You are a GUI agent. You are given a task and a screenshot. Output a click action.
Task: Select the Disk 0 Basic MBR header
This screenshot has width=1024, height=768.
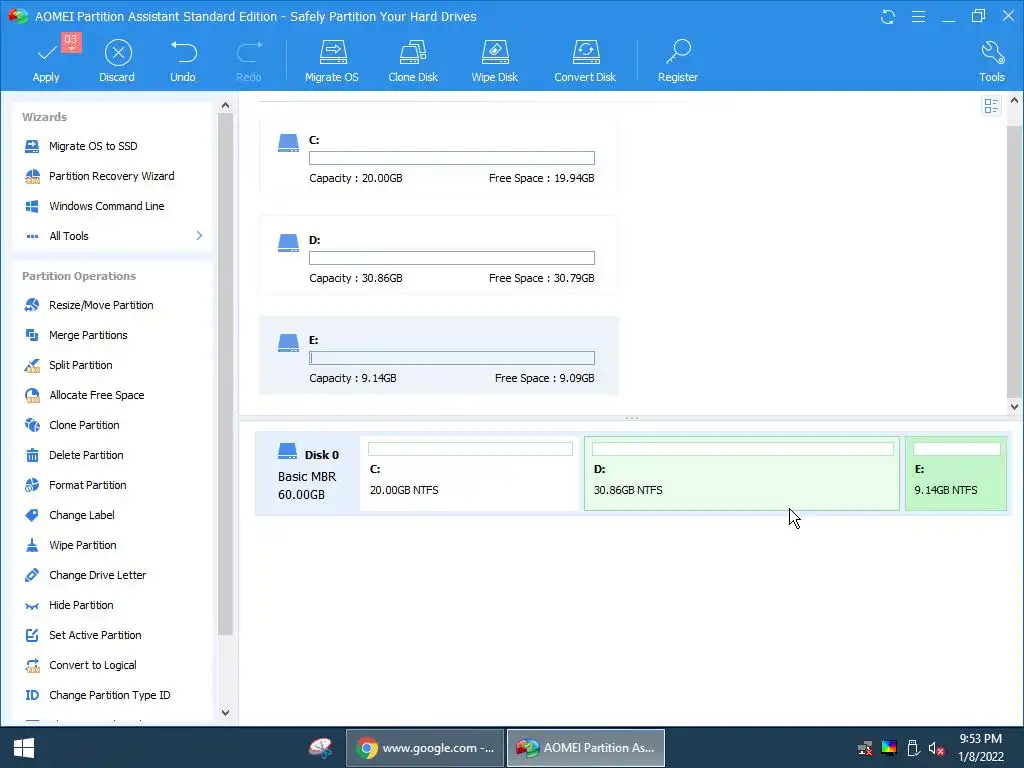coord(308,473)
